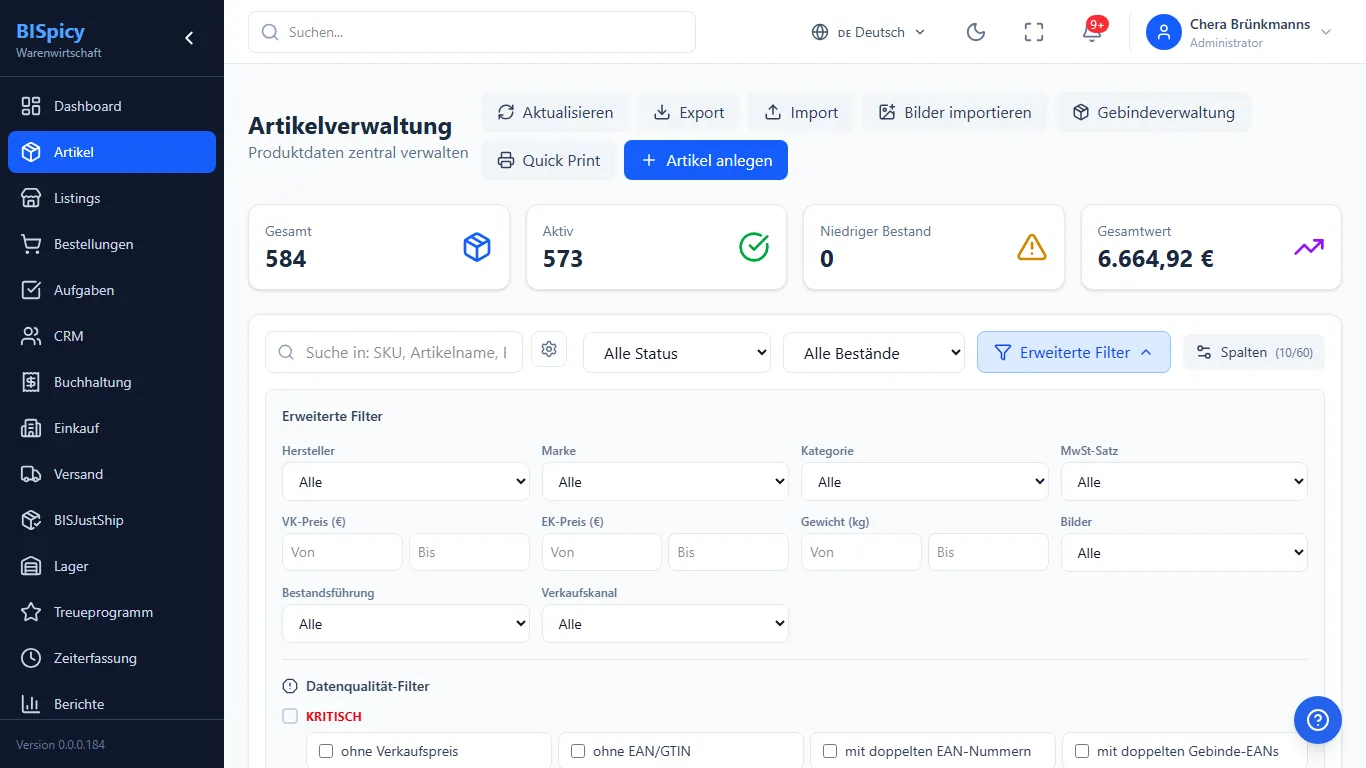The width and height of the screenshot is (1366, 768).
Task: Click Artikel anlegen button
Action: [x=706, y=160]
